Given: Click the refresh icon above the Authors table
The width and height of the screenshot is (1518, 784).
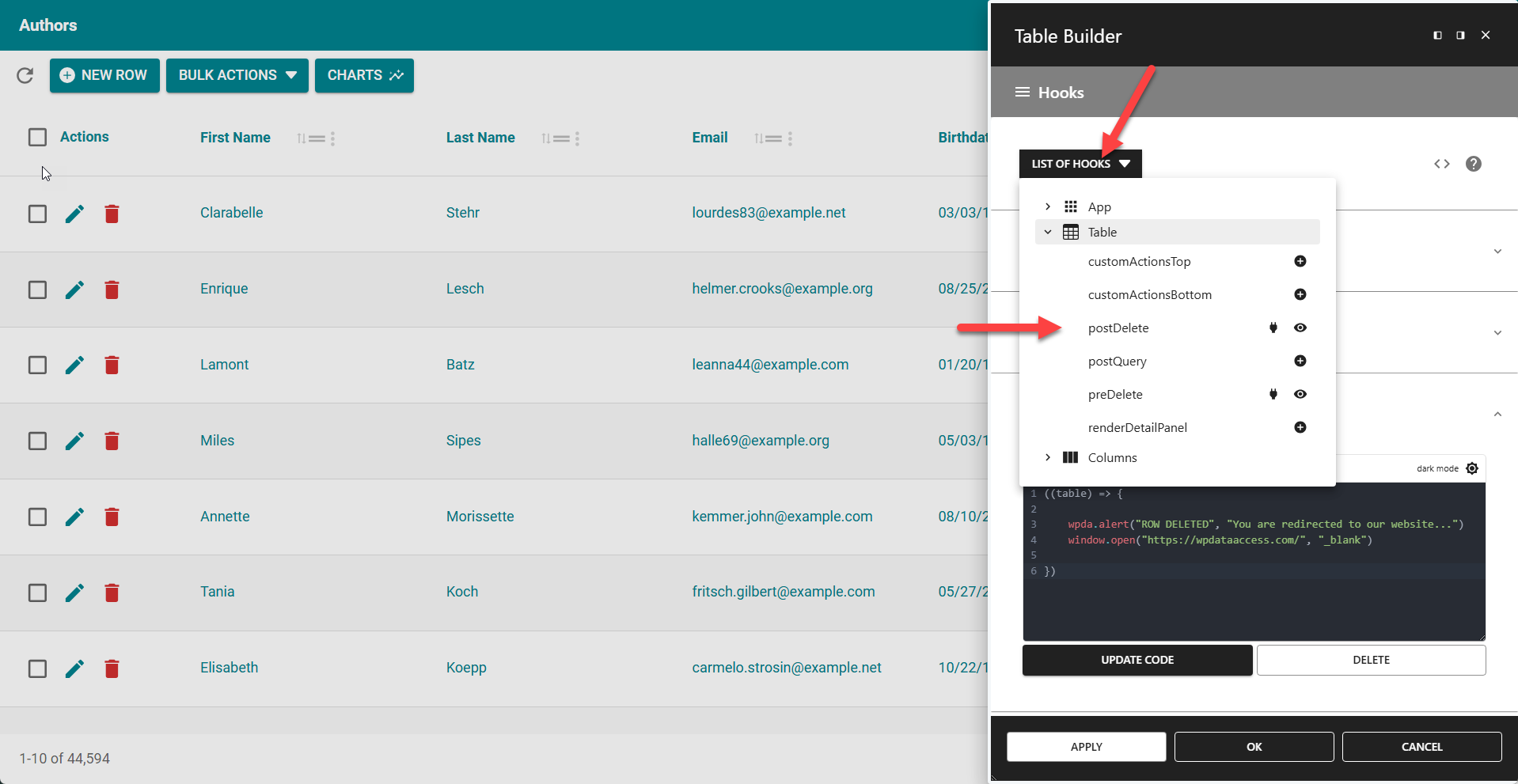Looking at the screenshot, I should tap(25, 75).
